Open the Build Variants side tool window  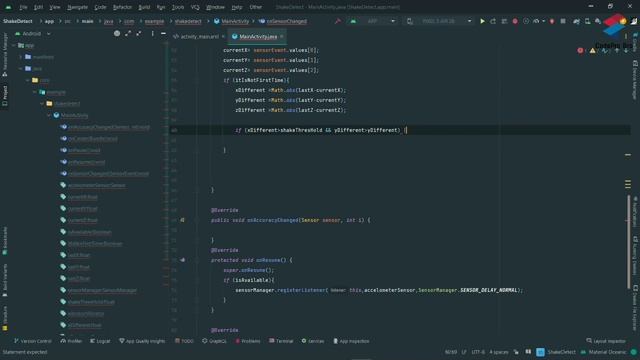tap(5, 280)
